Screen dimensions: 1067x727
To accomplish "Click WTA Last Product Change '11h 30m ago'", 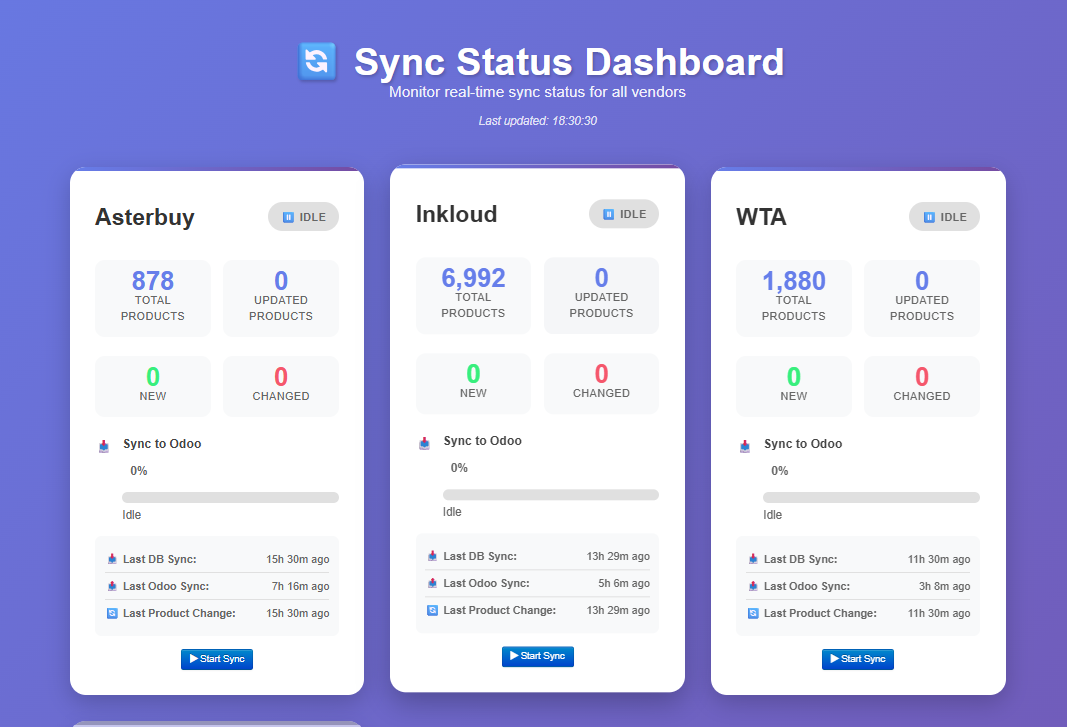I will tap(939, 613).
